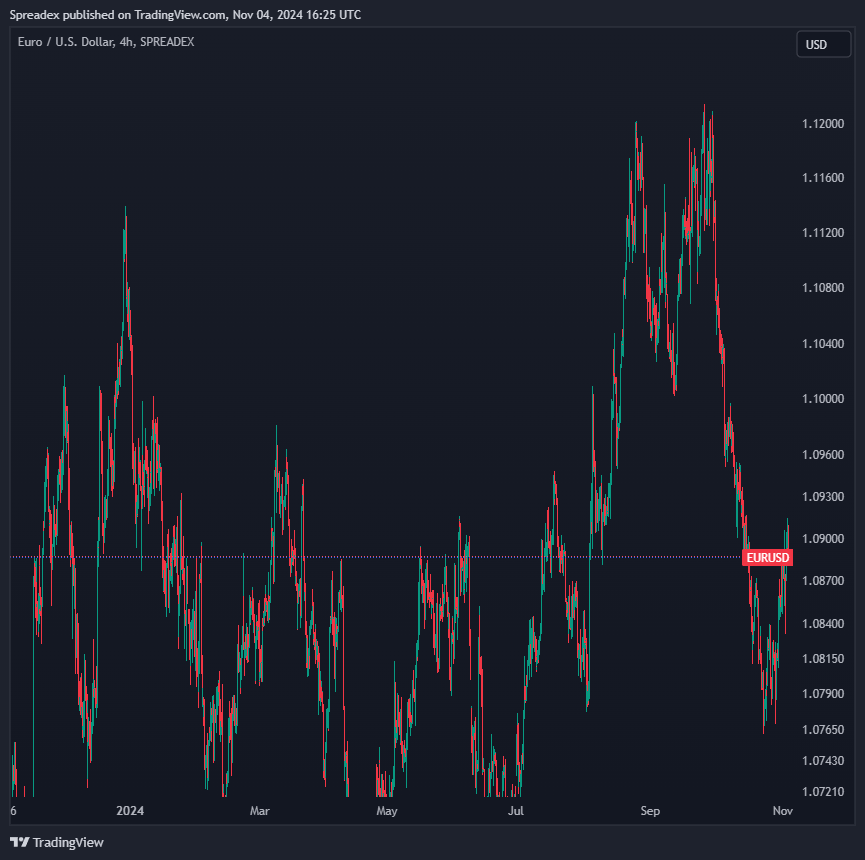
Task: Select the Euro / U.S. Dollar chart title
Action: 106,42
